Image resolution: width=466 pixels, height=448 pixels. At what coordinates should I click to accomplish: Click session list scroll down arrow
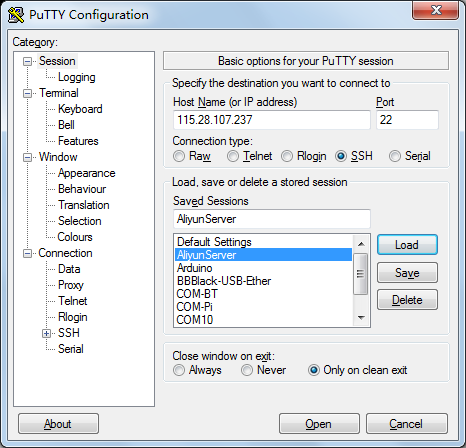pyautogui.click(x=361, y=317)
